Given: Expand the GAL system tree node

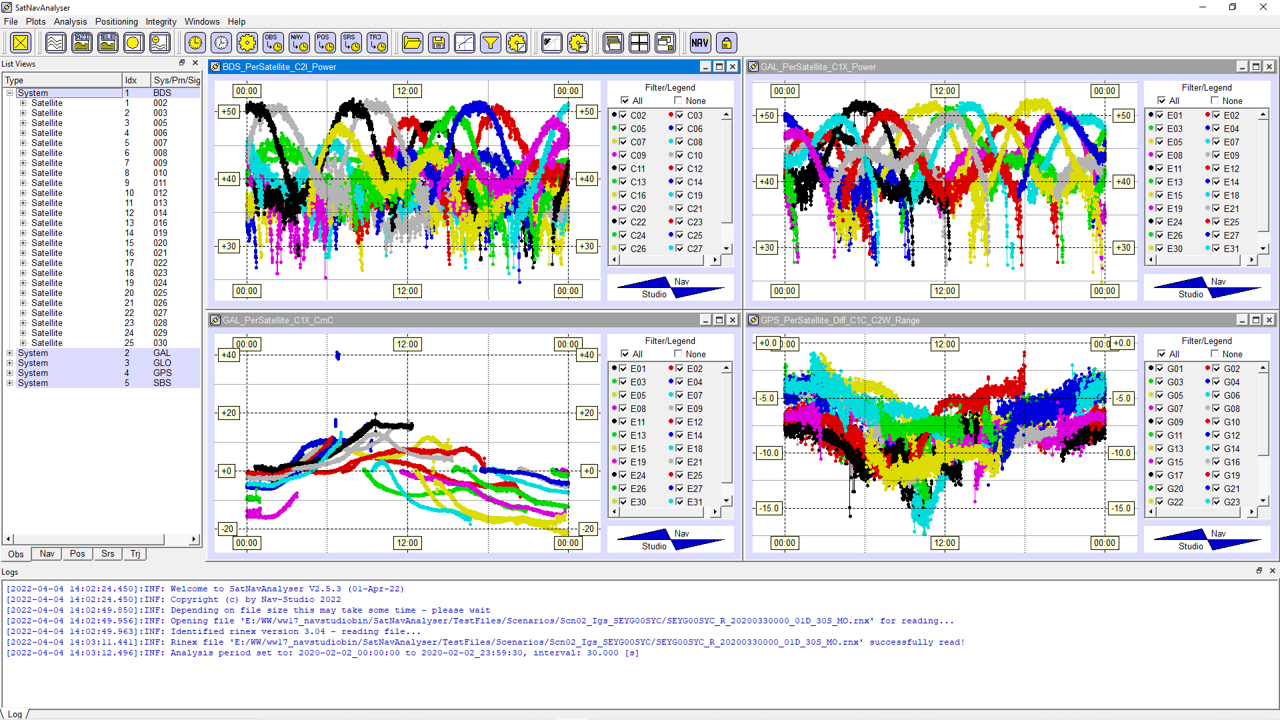Looking at the screenshot, I should [10, 353].
